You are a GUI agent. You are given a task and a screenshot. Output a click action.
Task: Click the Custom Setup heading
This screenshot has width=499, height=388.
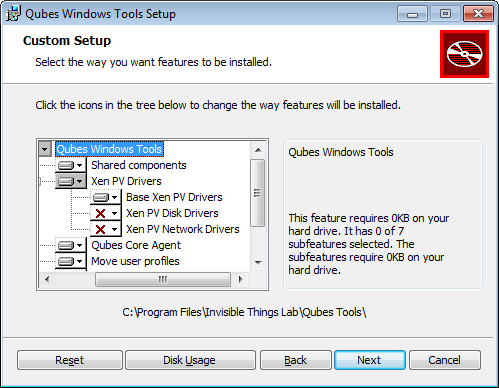click(67, 41)
